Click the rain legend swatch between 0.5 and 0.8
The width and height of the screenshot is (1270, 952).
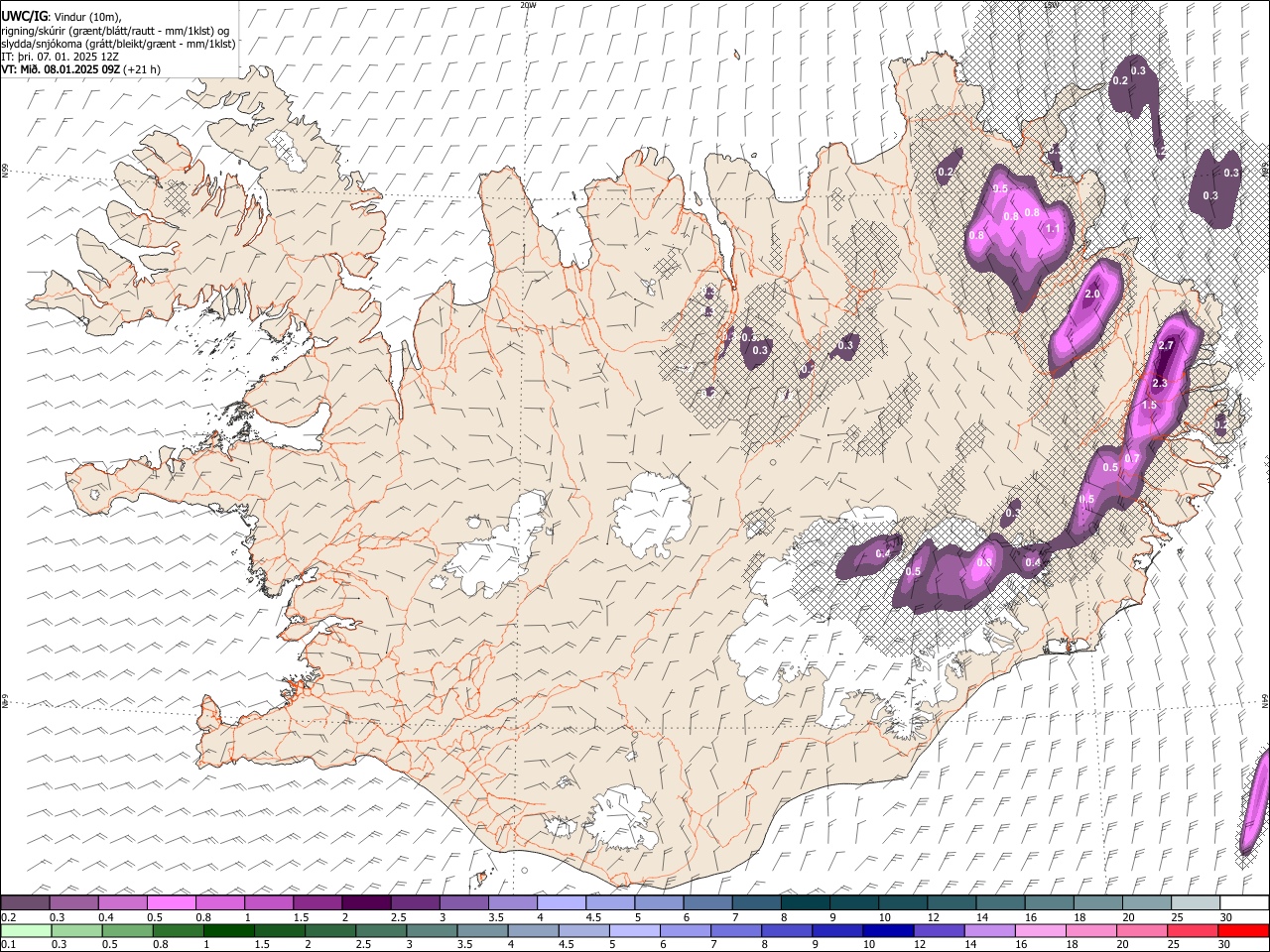[127, 930]
